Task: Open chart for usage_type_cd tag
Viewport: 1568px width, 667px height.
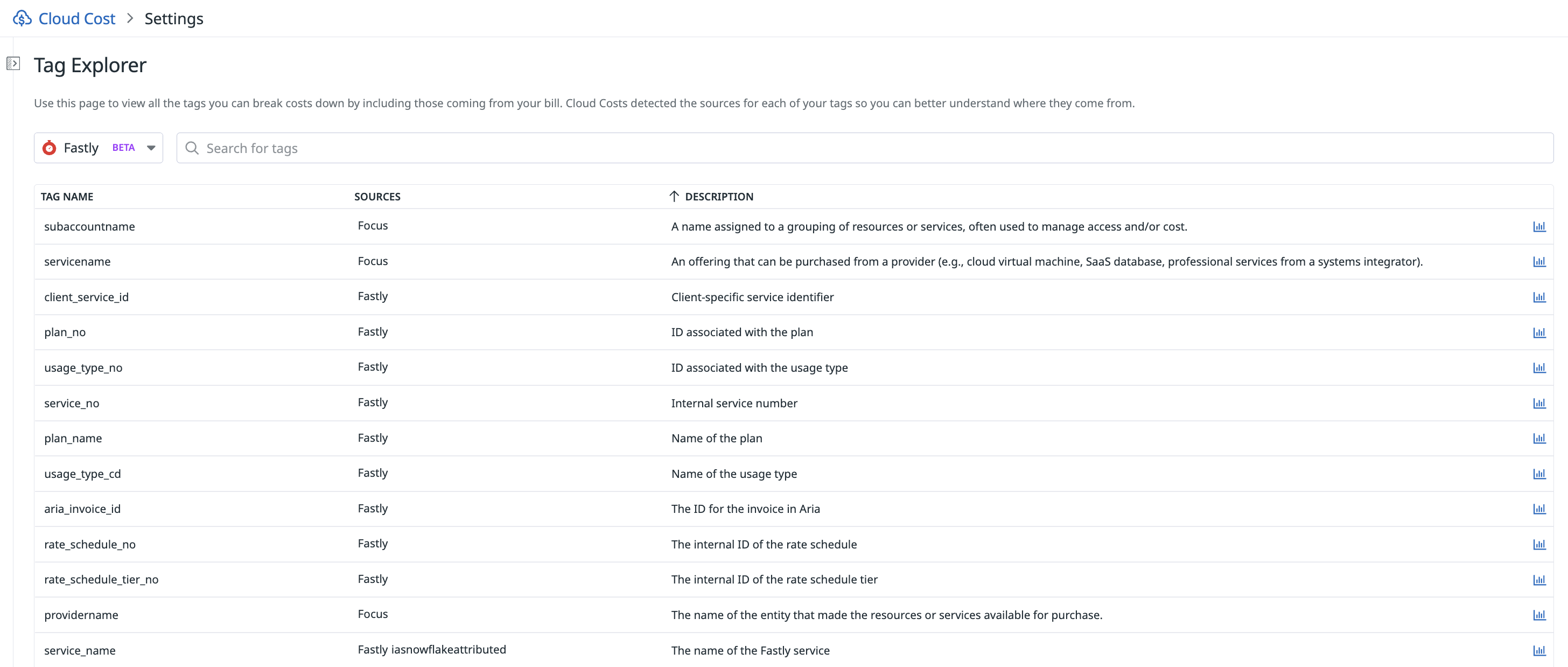Action: [1539, 473]
